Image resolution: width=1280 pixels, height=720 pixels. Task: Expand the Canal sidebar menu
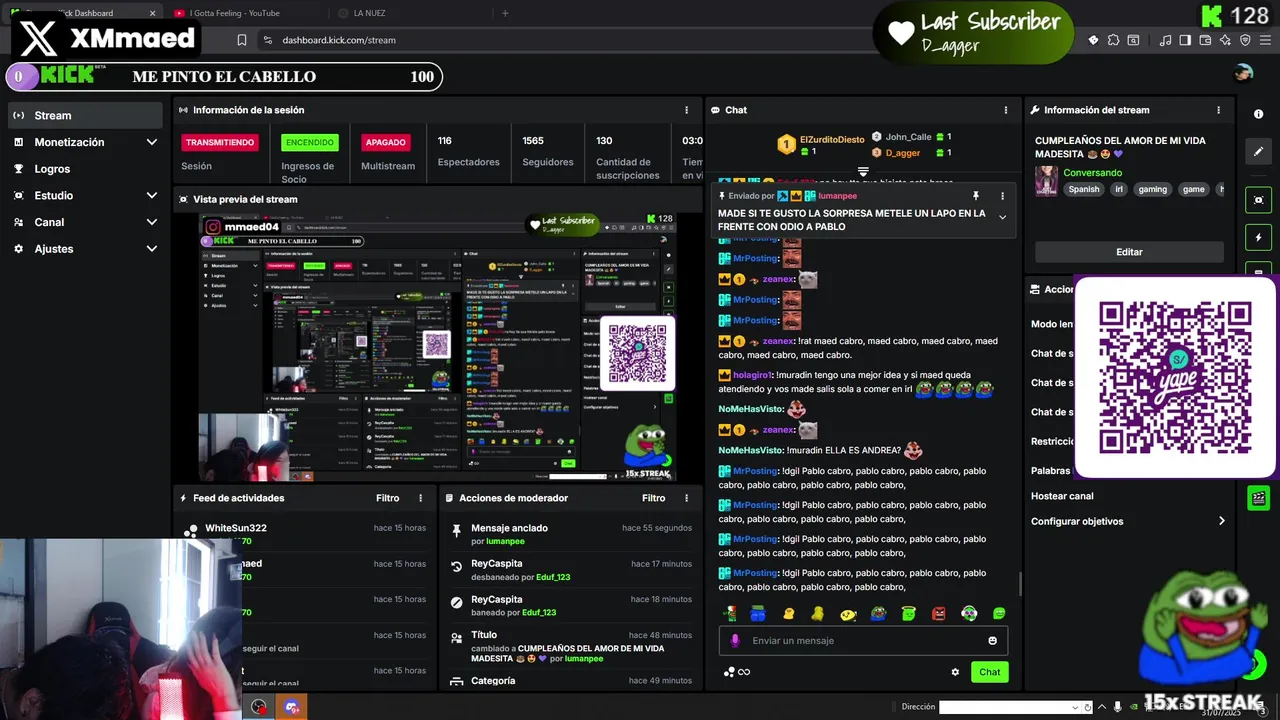(85, 222)
